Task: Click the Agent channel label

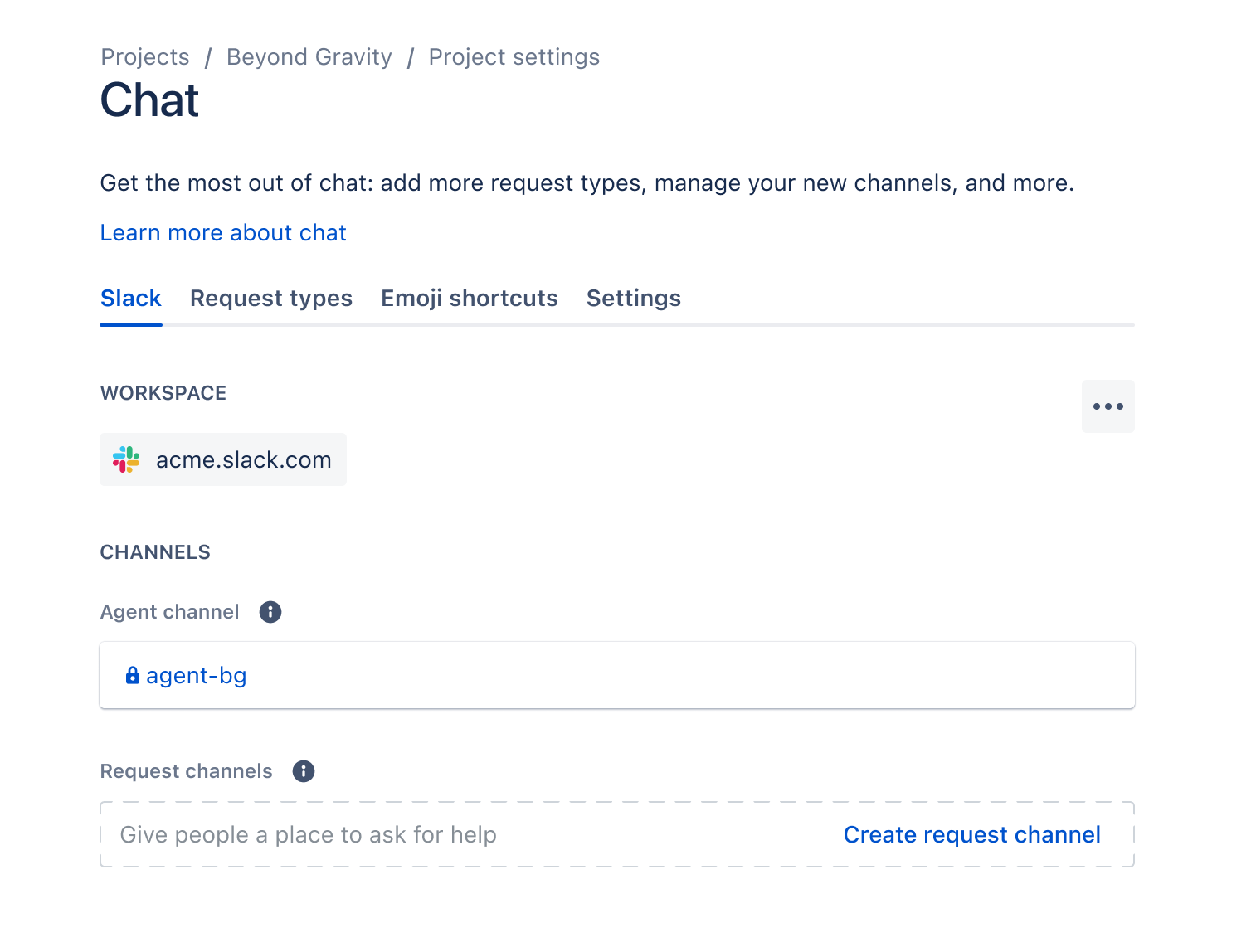Action: click(x=169, y=612)
